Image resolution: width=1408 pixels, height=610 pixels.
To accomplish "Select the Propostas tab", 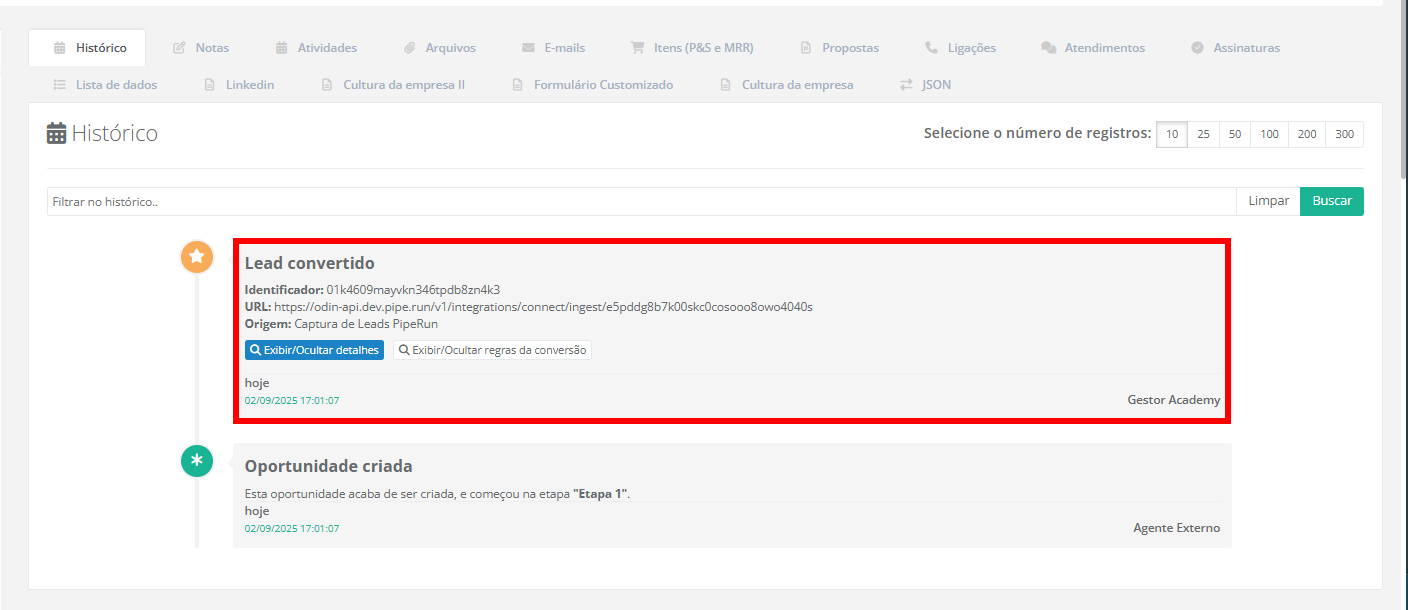I will pyautogui.click(x=839, y=47).
